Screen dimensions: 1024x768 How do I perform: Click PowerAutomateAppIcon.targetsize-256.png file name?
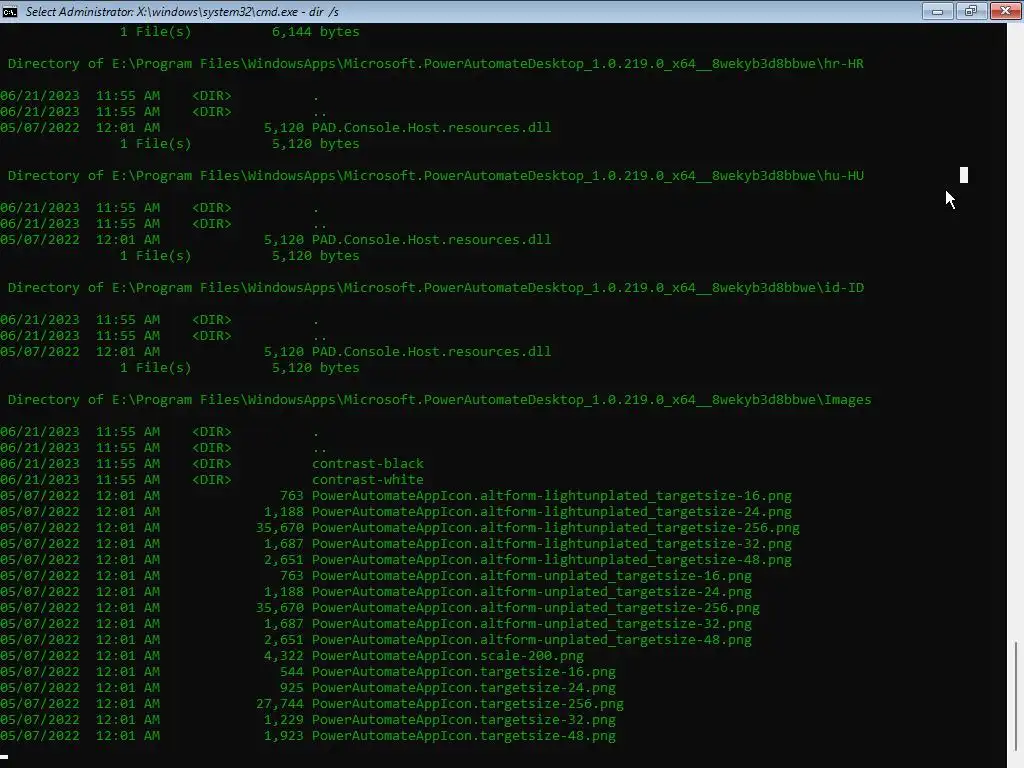(468, 703)
